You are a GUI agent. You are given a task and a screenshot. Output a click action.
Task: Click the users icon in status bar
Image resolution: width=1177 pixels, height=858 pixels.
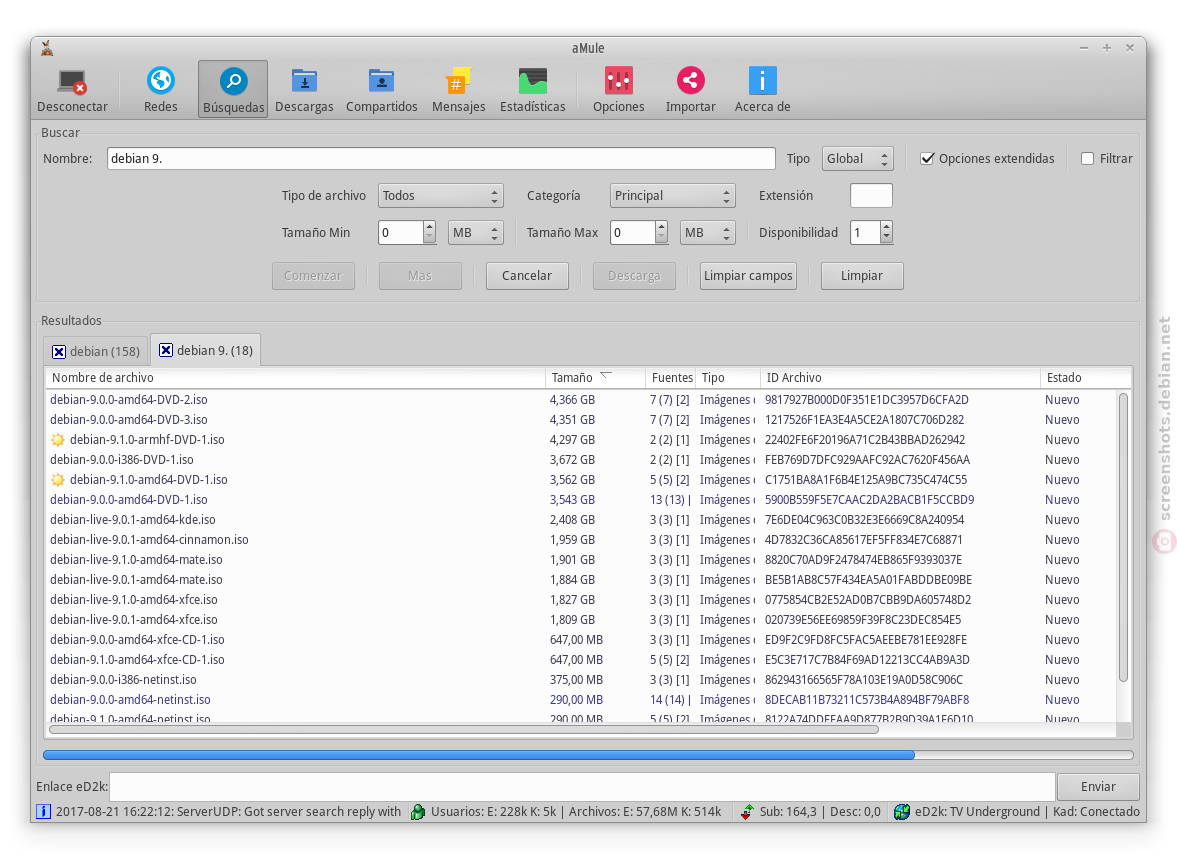(x=418, y=811)
